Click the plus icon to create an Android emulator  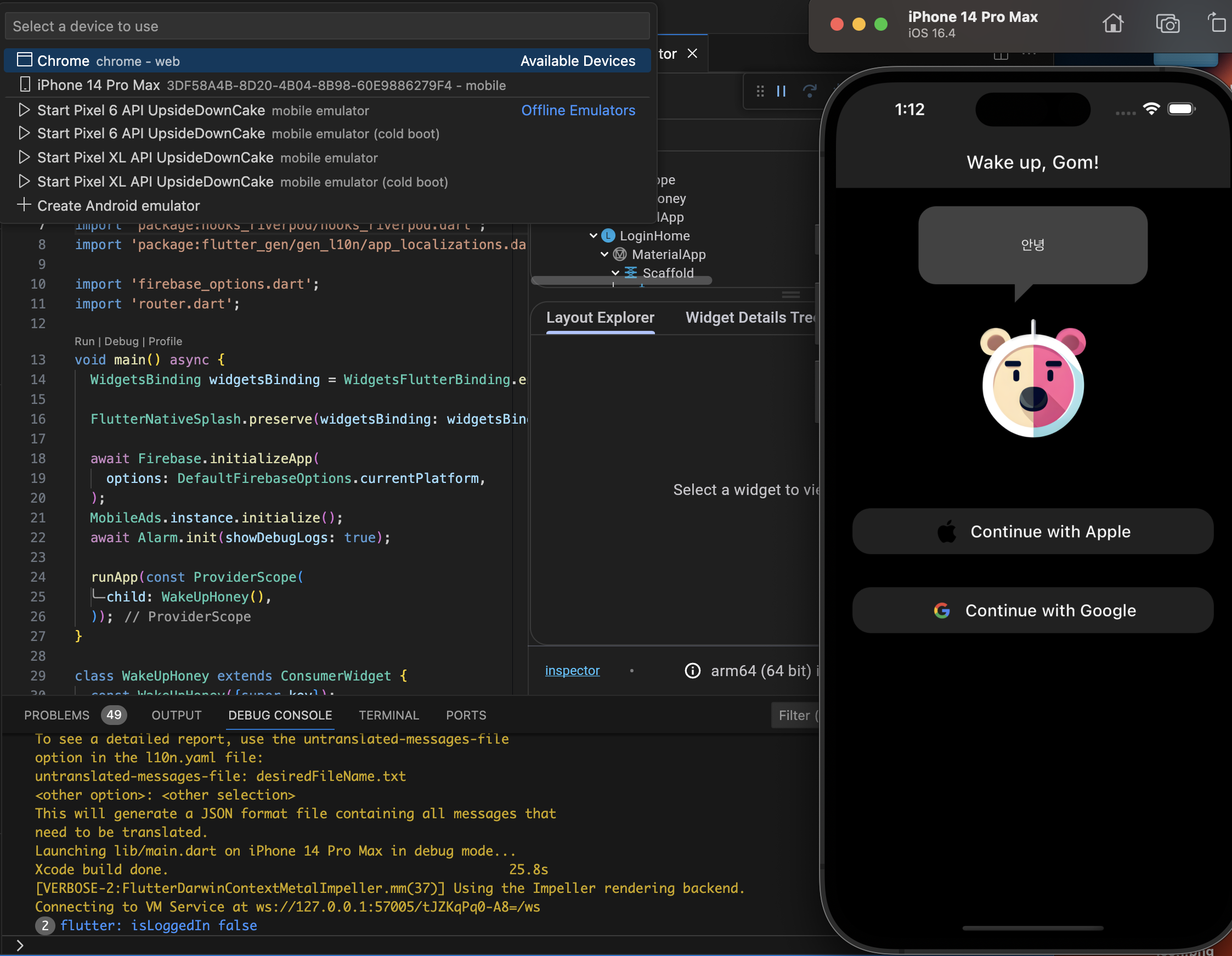(x=24, y=205)
